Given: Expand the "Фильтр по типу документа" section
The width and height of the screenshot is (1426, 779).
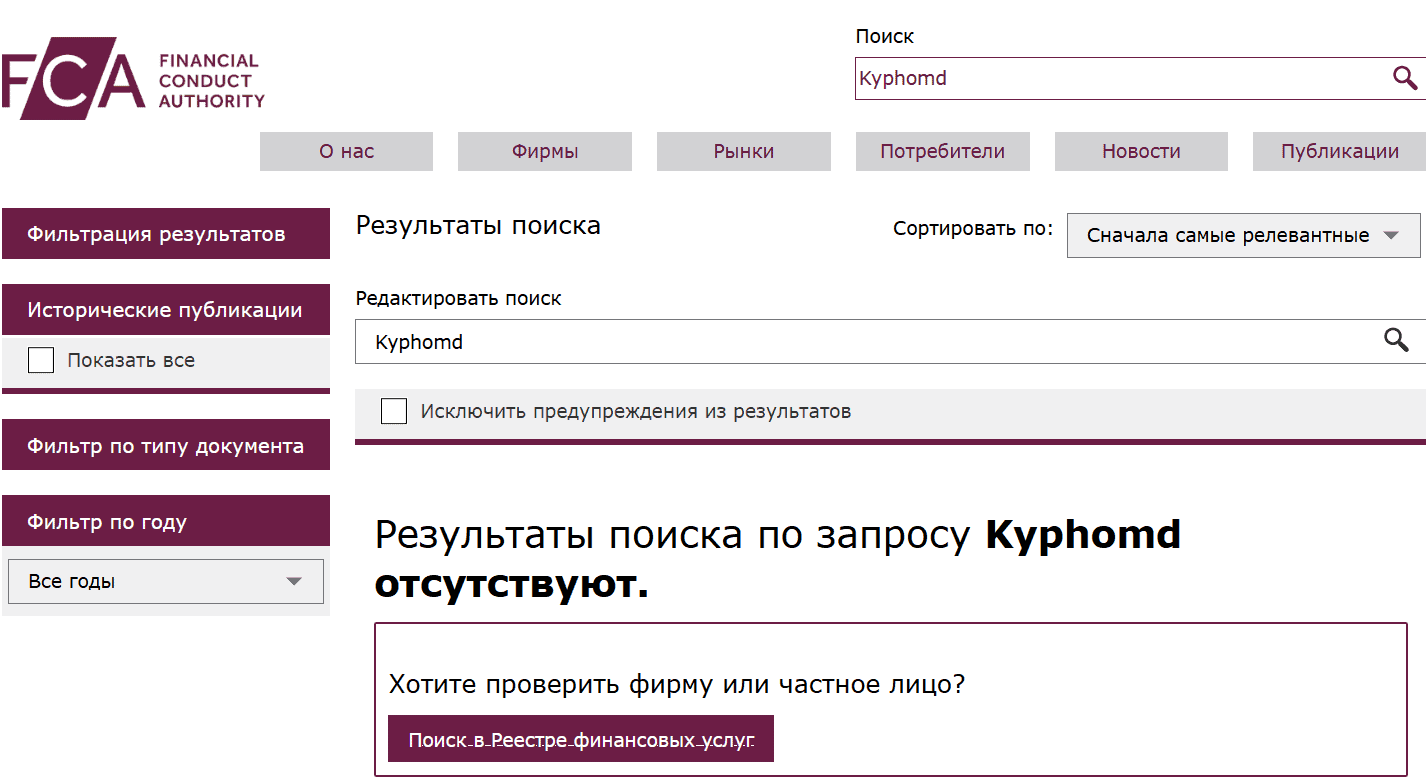Looking at the screenshot, I should pos(166,444).
